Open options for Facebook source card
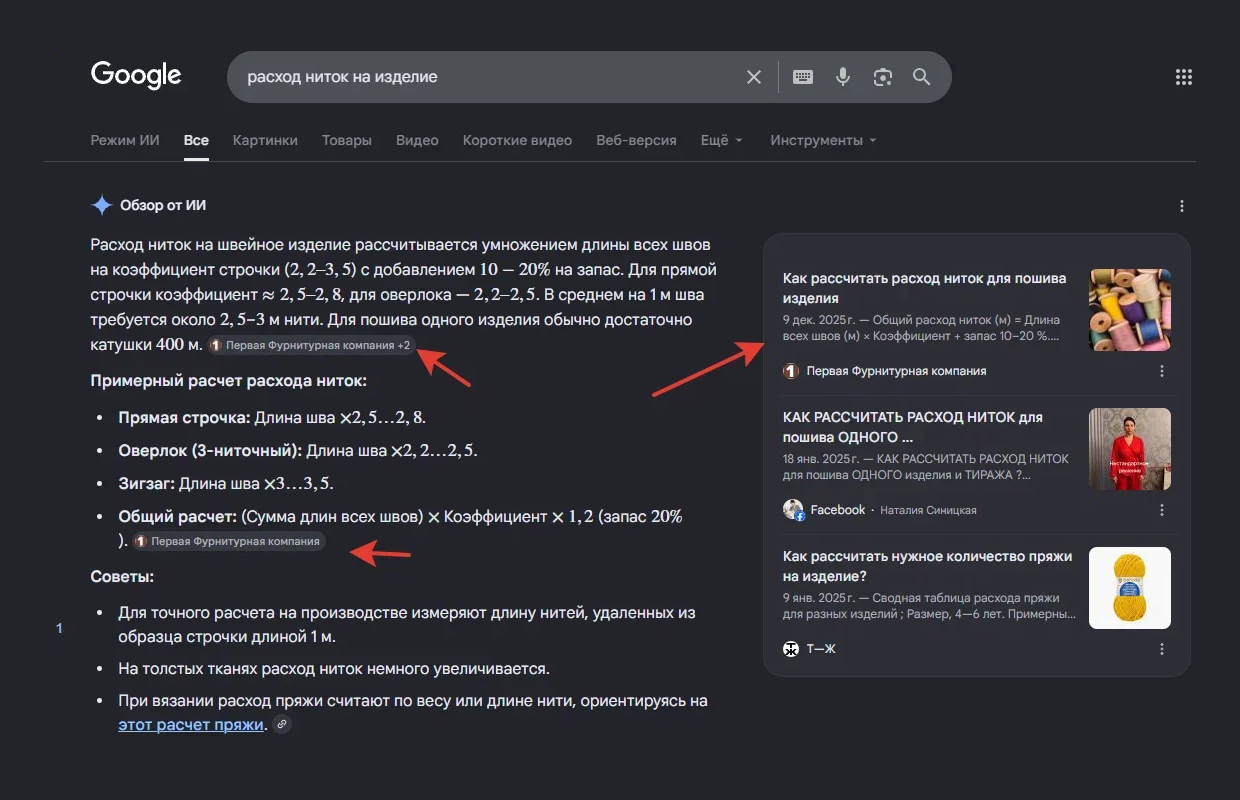 (x=1162, y=510)
